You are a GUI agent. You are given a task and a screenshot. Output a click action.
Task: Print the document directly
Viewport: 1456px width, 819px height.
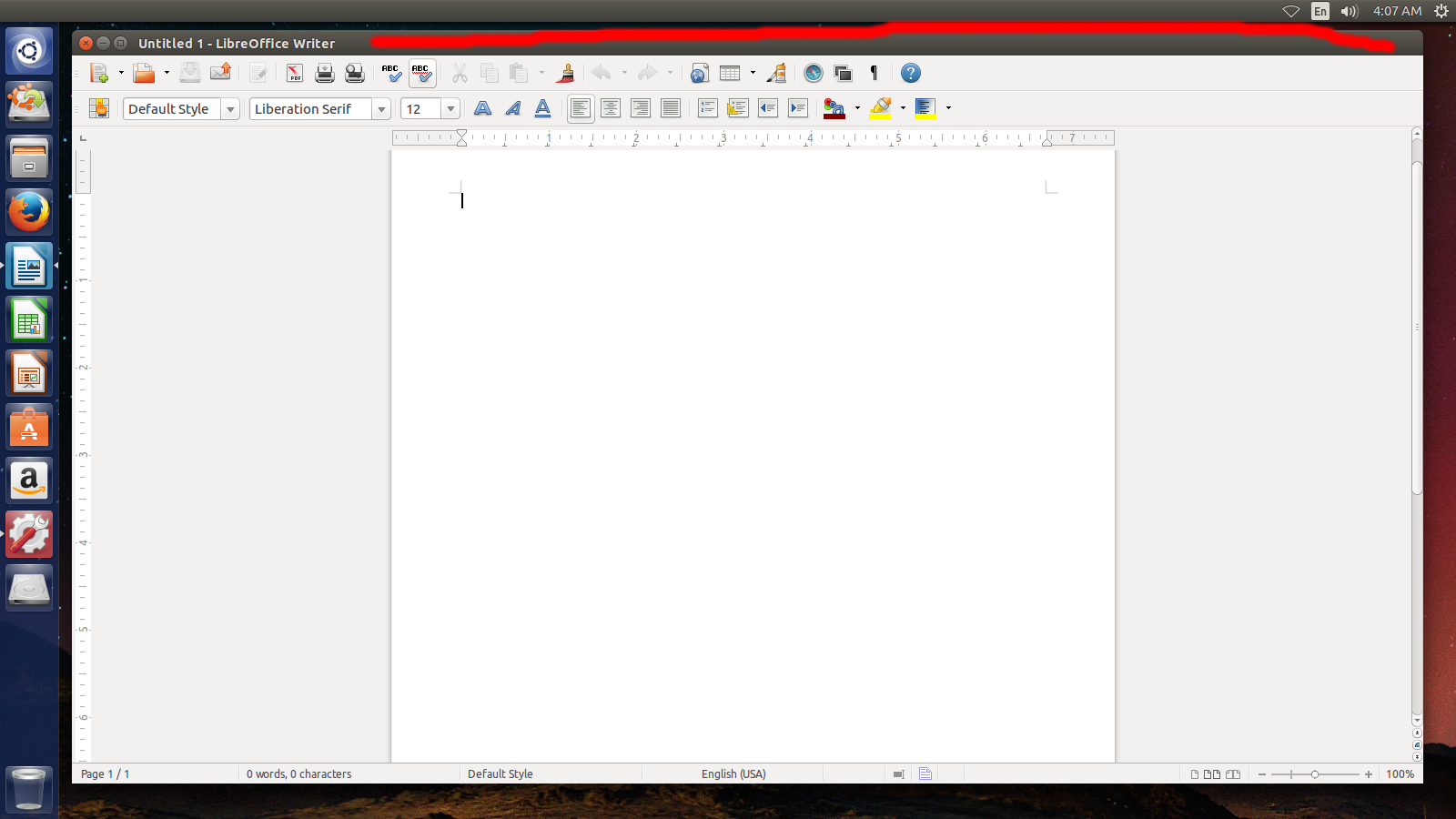click(x=325, y=73)
